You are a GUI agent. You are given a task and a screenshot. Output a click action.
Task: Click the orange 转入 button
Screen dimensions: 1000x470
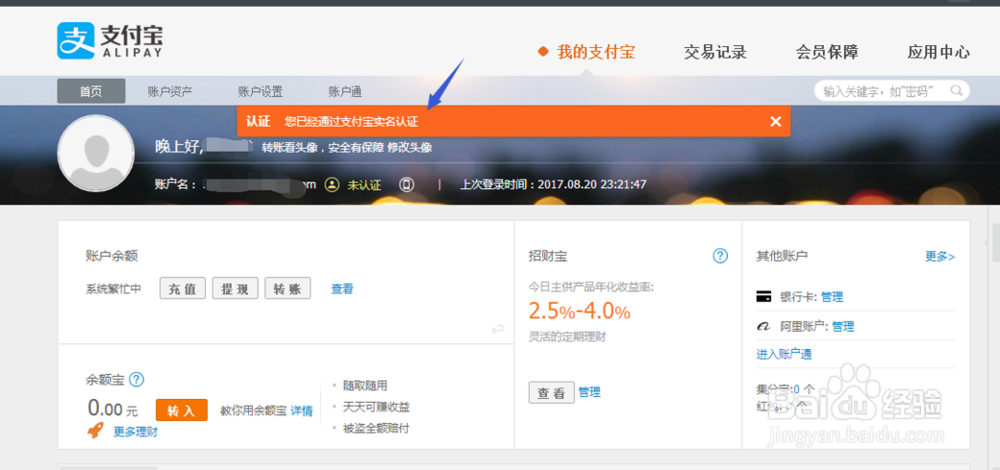pyautogui.click(x=182, y=410)
